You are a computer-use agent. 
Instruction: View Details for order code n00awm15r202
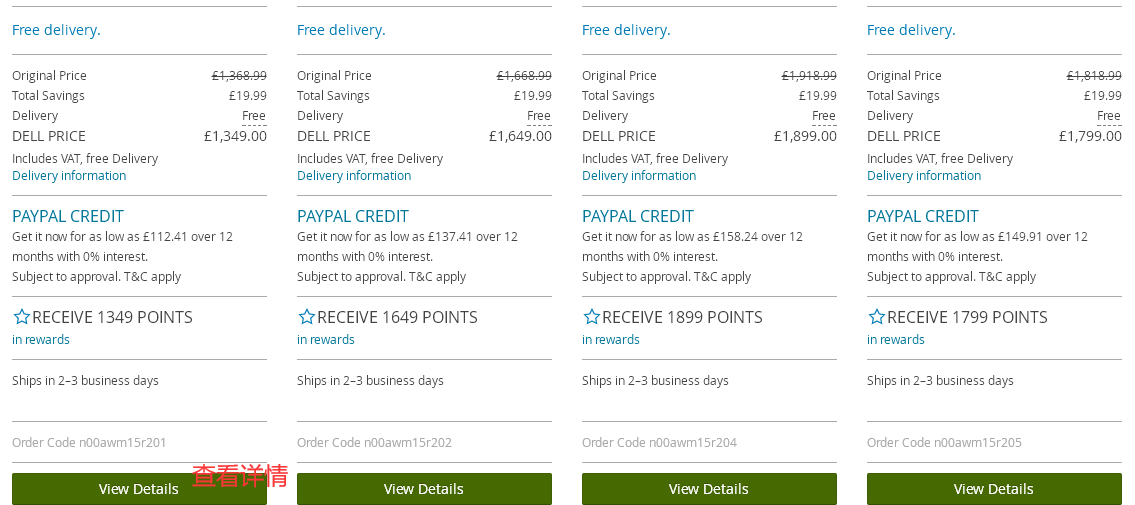424,489
